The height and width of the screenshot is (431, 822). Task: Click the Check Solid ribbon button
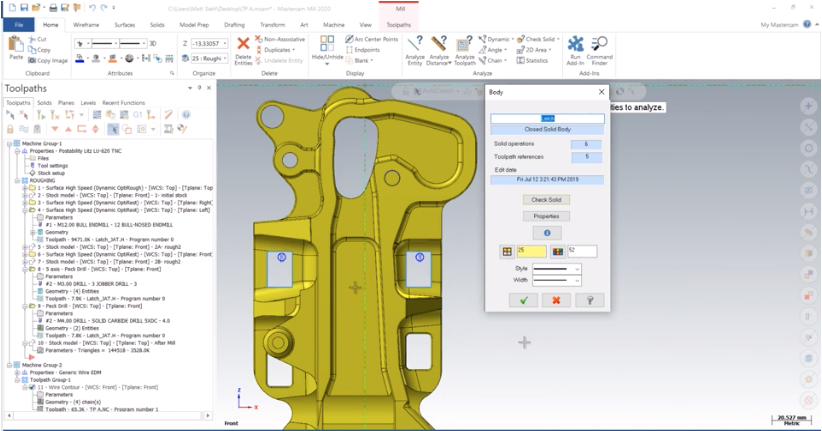click(538, 39)
